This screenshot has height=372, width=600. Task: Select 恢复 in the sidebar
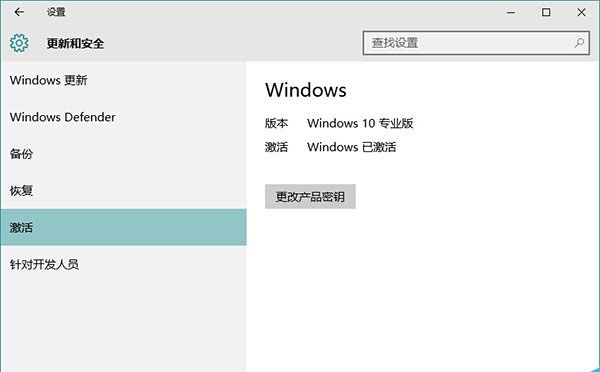[x=124, y=191]
